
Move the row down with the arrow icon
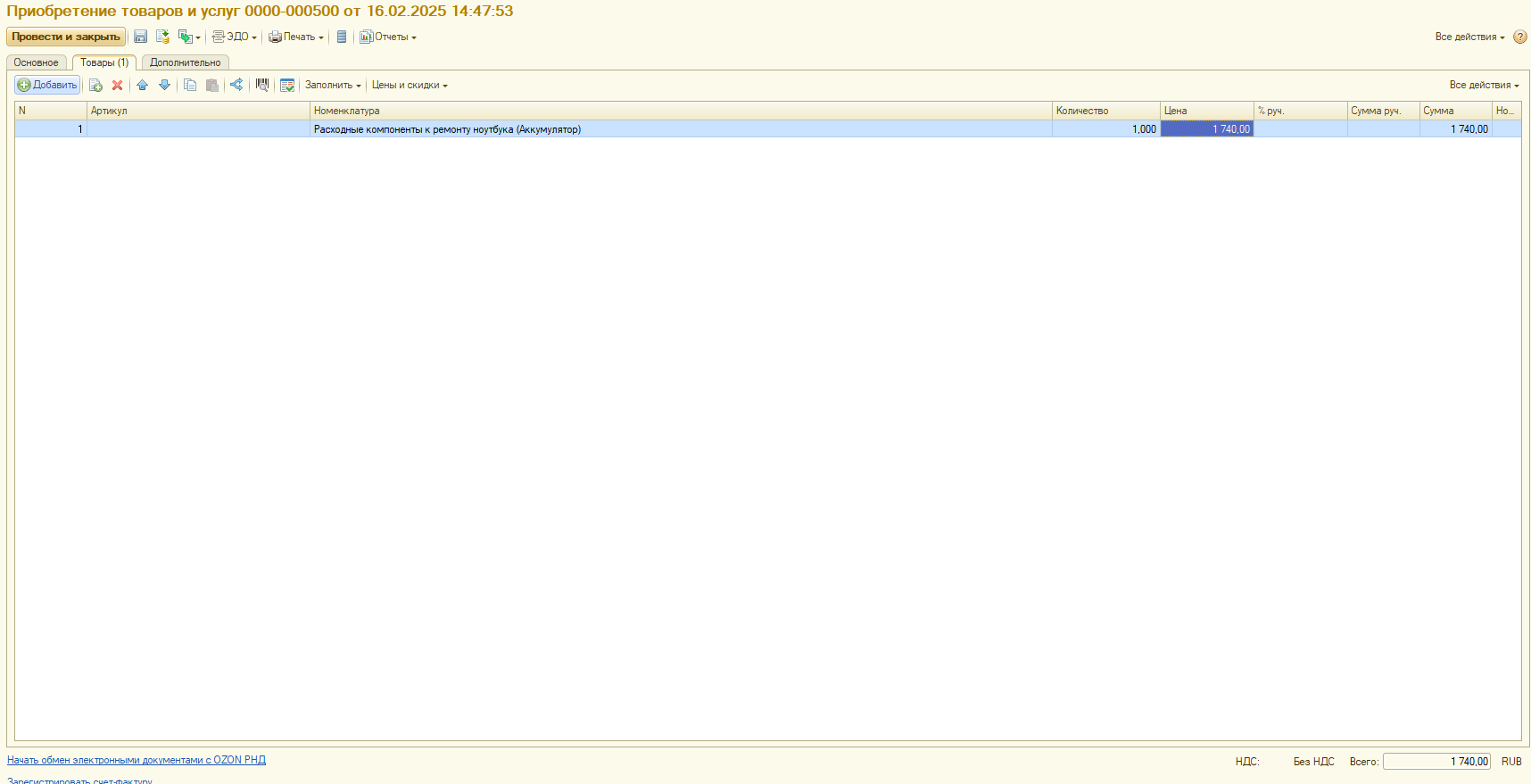[x=164, y=86]
